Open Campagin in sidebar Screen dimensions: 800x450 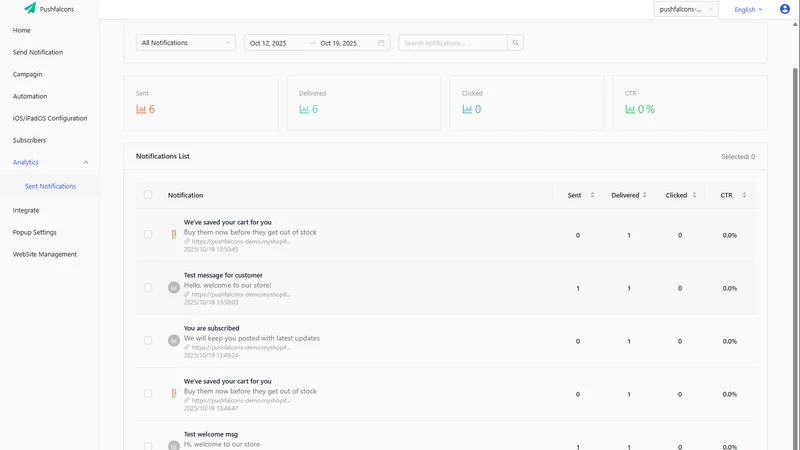(28, 74)
